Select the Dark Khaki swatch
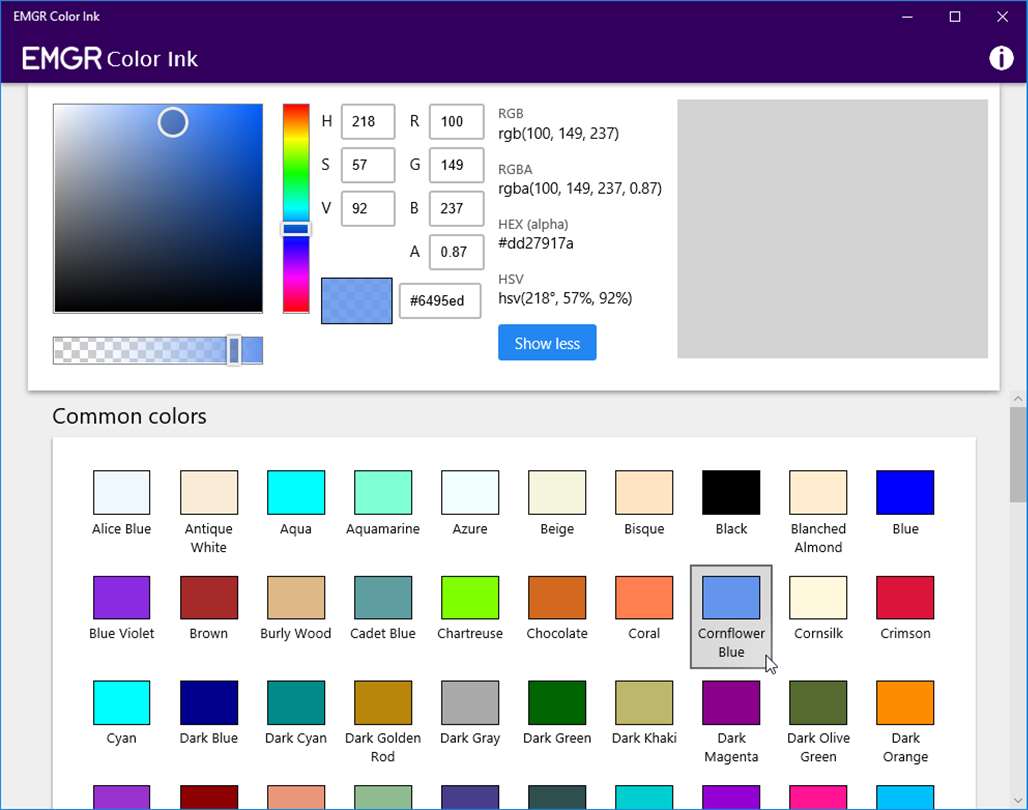The image size is (1028, 810). click(644, 702)
